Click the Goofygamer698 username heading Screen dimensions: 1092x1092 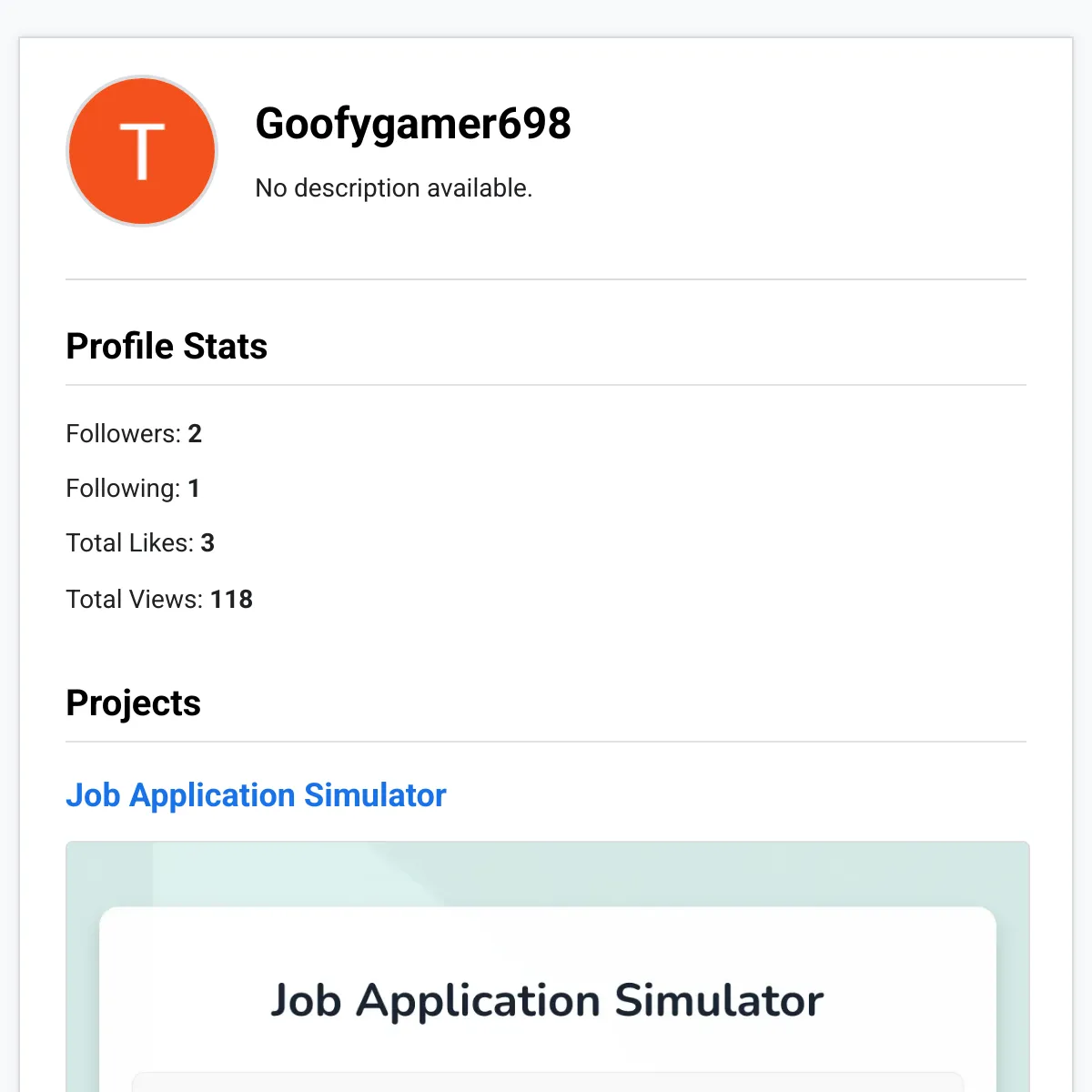pyautogui.click(x=412, y=124)
